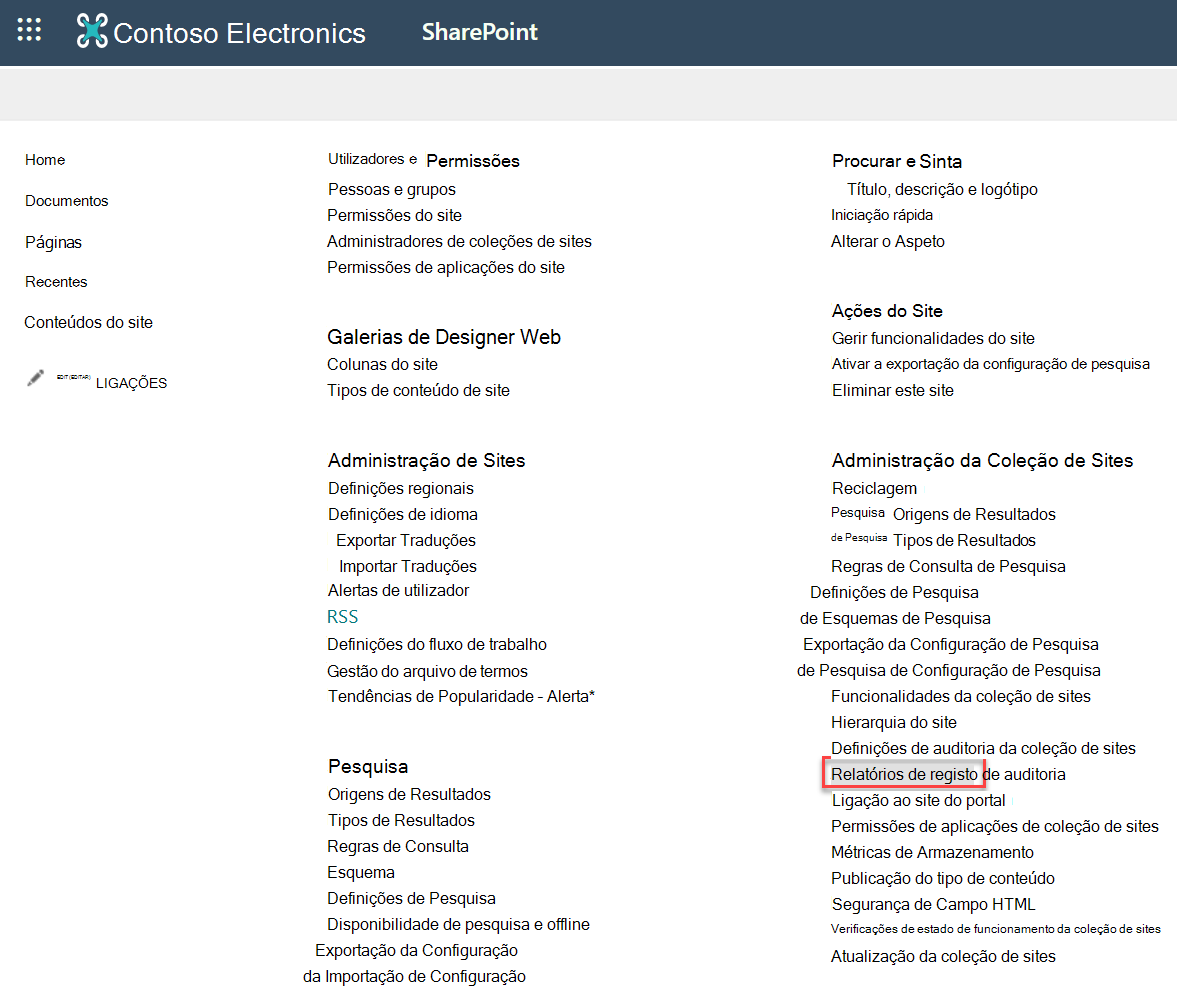The height and width of the screenshot is (992, 1177).
Task: Open the app launcher waffle icon
Action: (x=29, y=30)
